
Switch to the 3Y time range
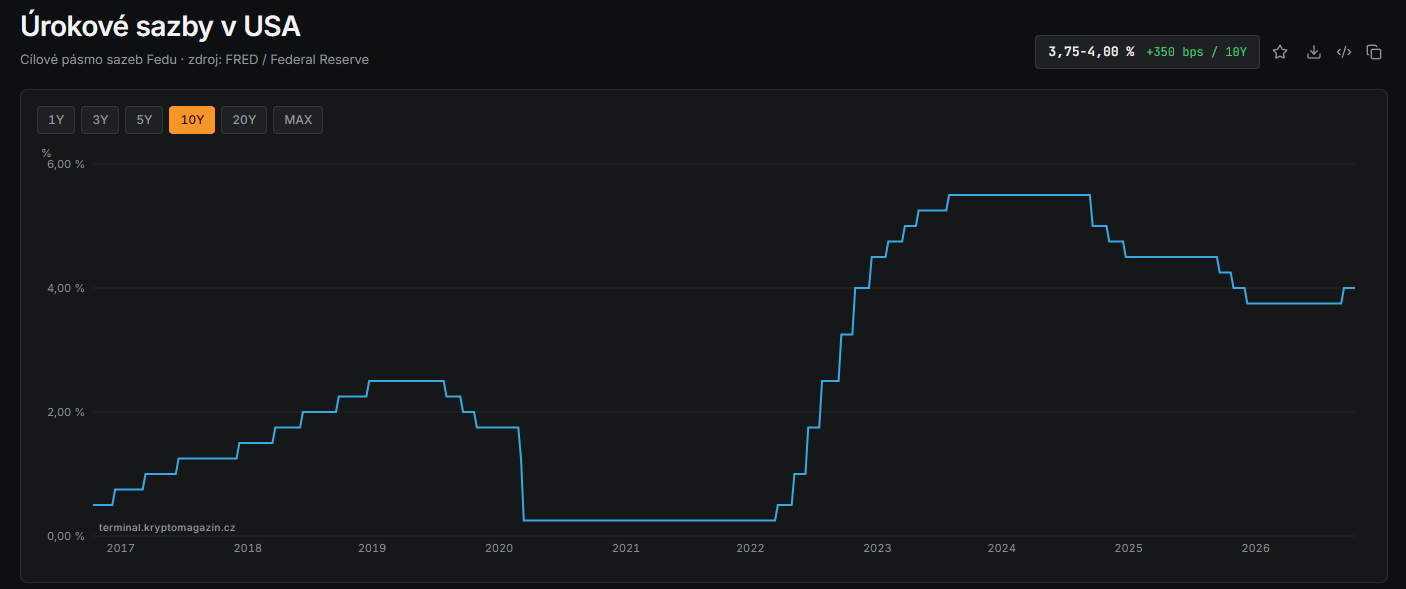click(100, 120)
